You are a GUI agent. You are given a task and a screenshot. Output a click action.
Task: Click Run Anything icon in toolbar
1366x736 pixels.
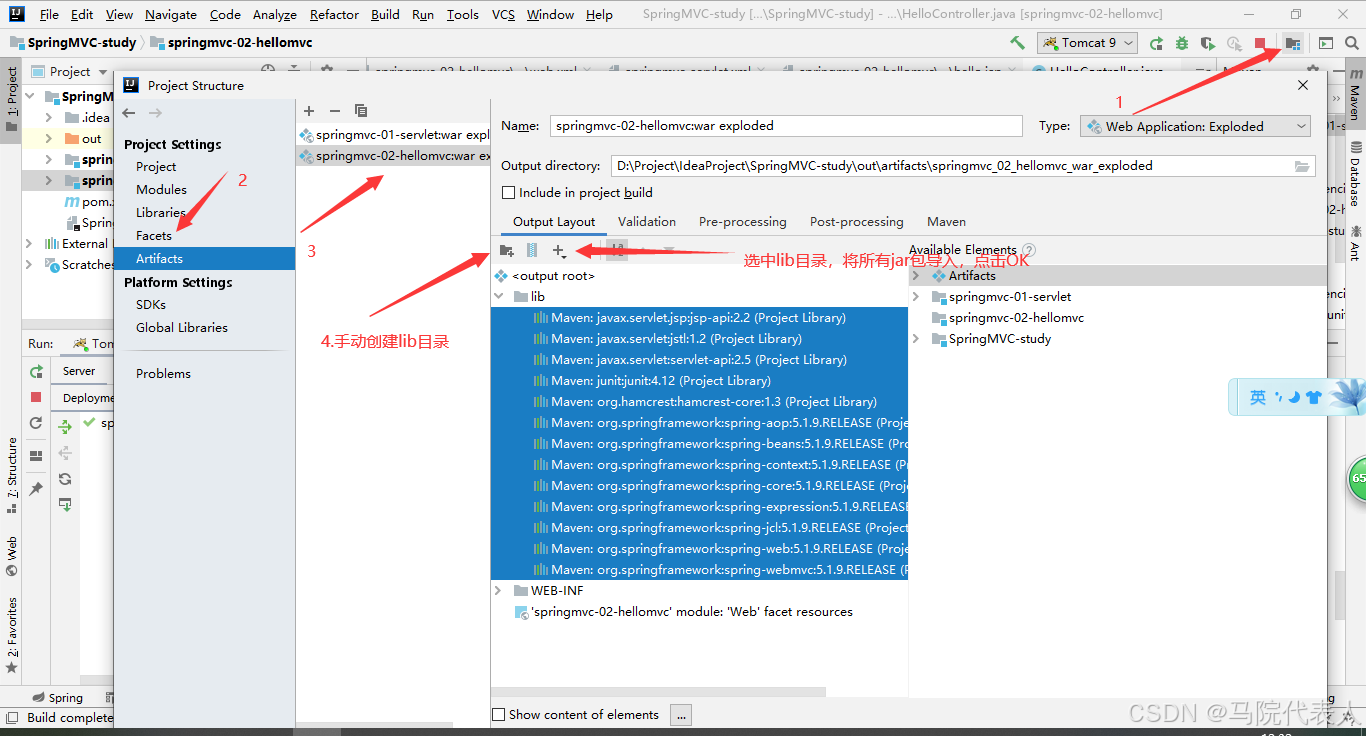click(1326, 43)
